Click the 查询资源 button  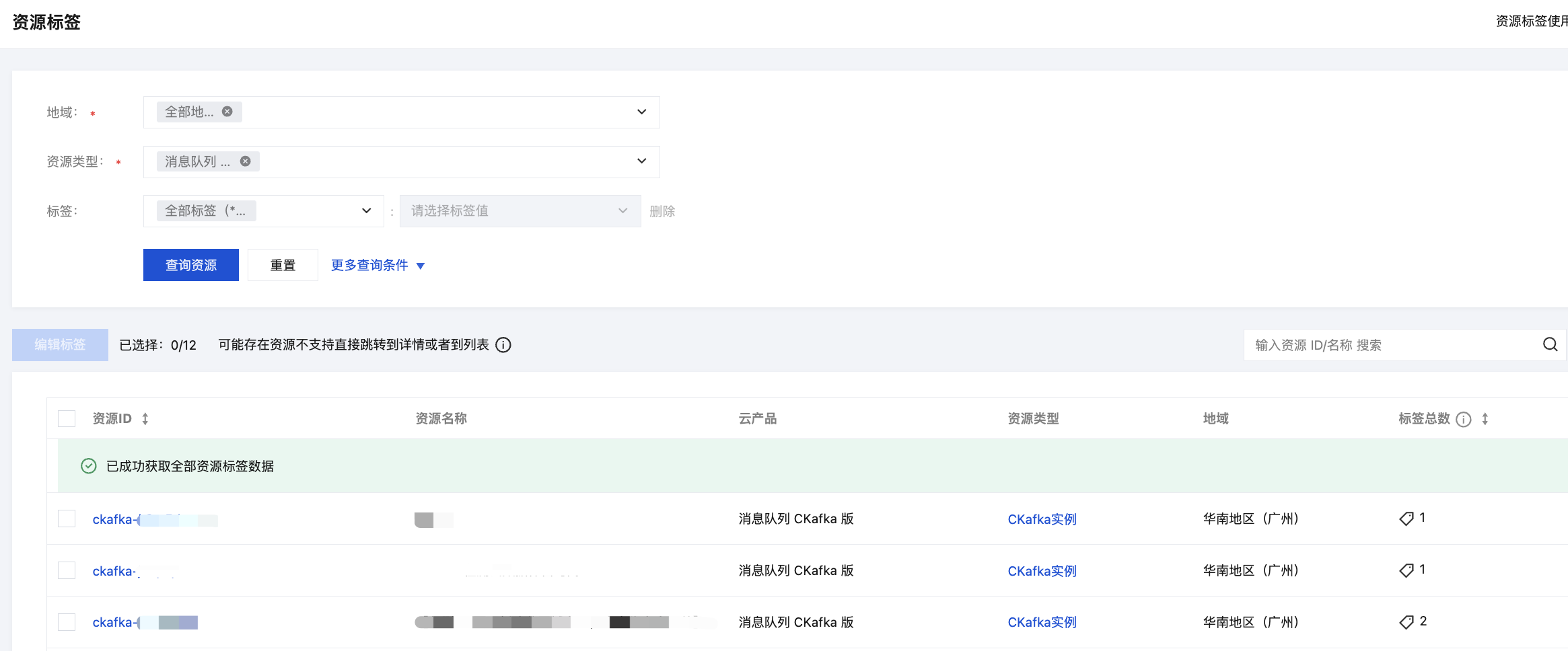[x=191, y=265]
